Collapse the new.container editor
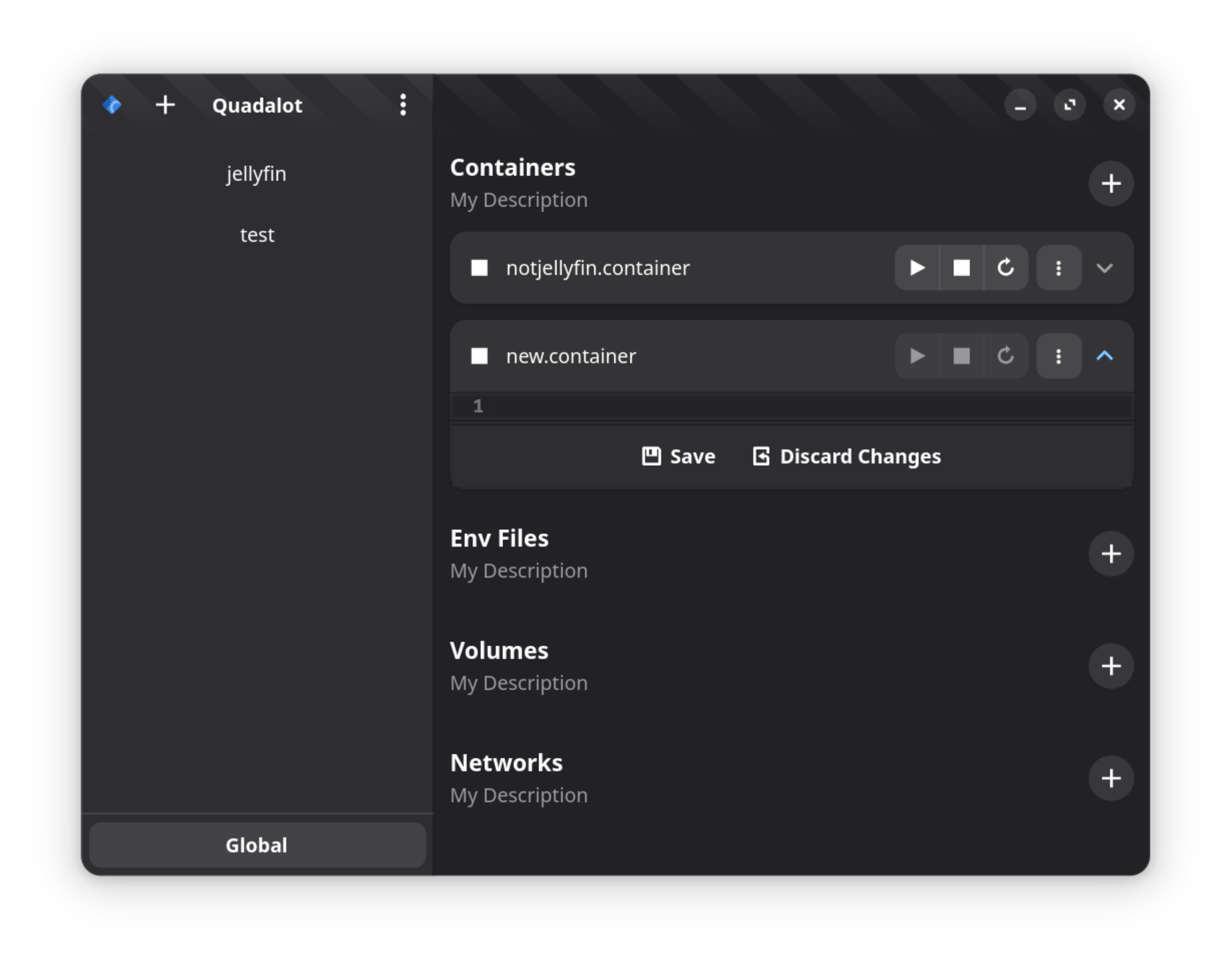 tap(1104, 356)
